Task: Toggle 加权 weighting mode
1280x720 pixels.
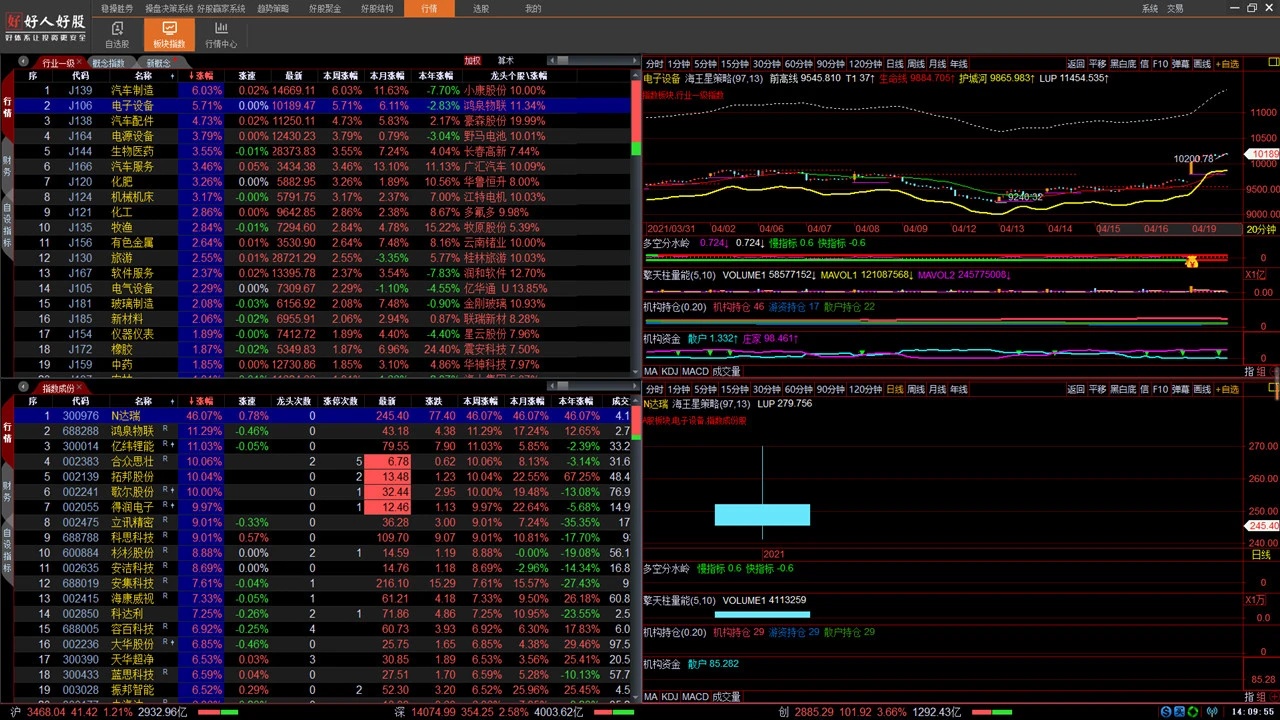Action: click(472, 61)
